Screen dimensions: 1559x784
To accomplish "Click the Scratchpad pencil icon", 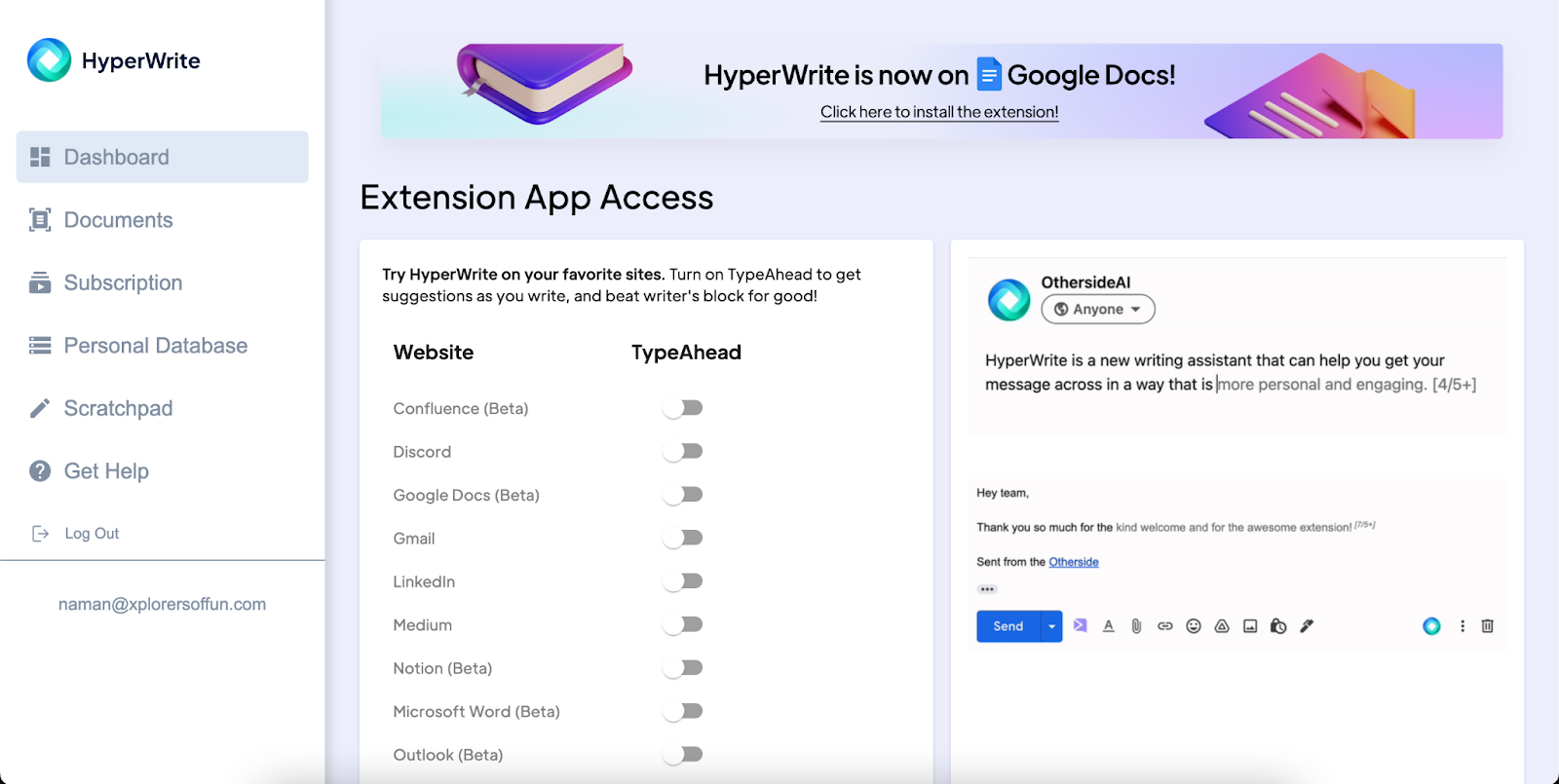I will 40,408.
